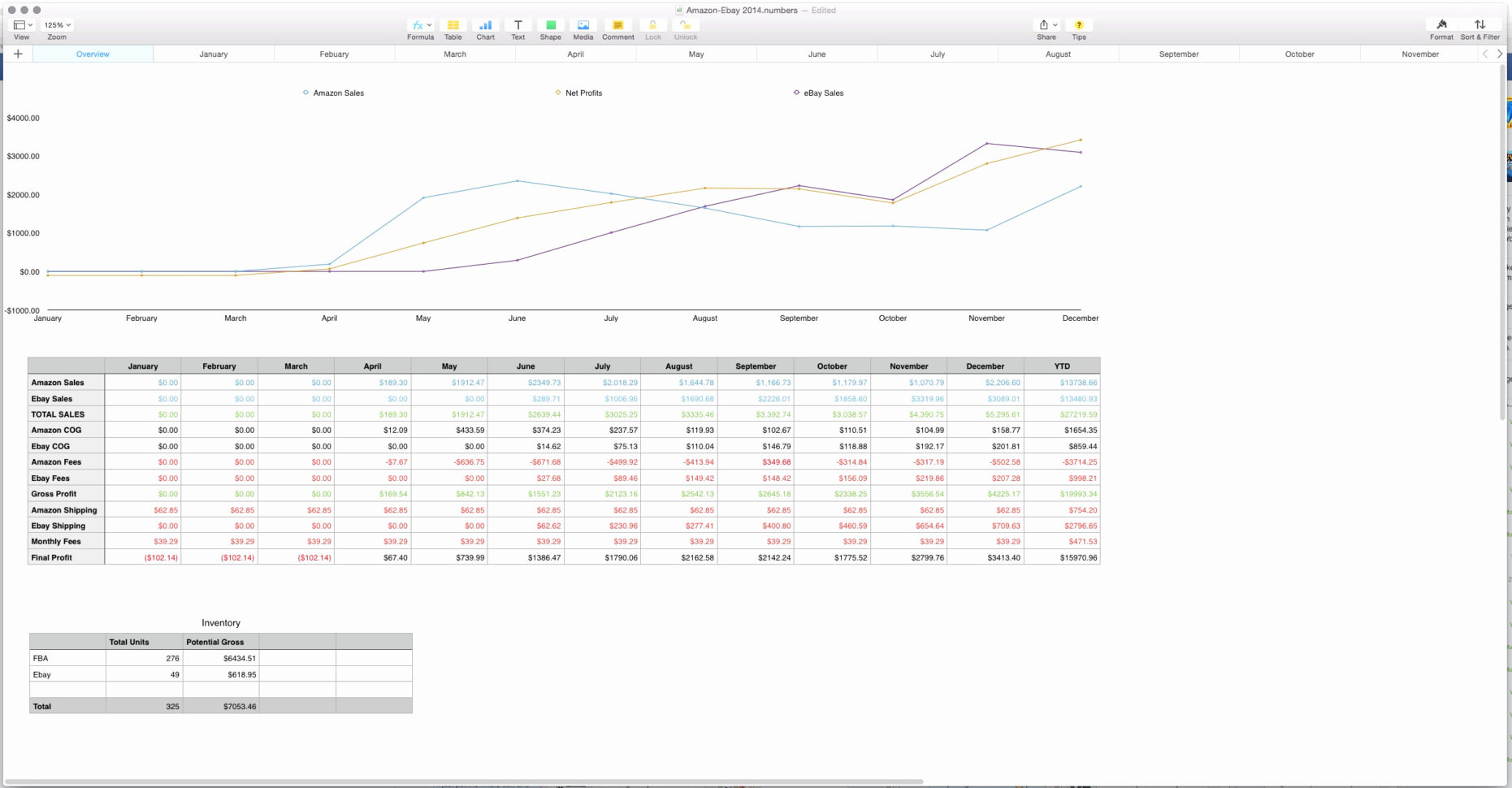Select the Inventory table title
1512x788 pixels.
click(x=221, y=623)
